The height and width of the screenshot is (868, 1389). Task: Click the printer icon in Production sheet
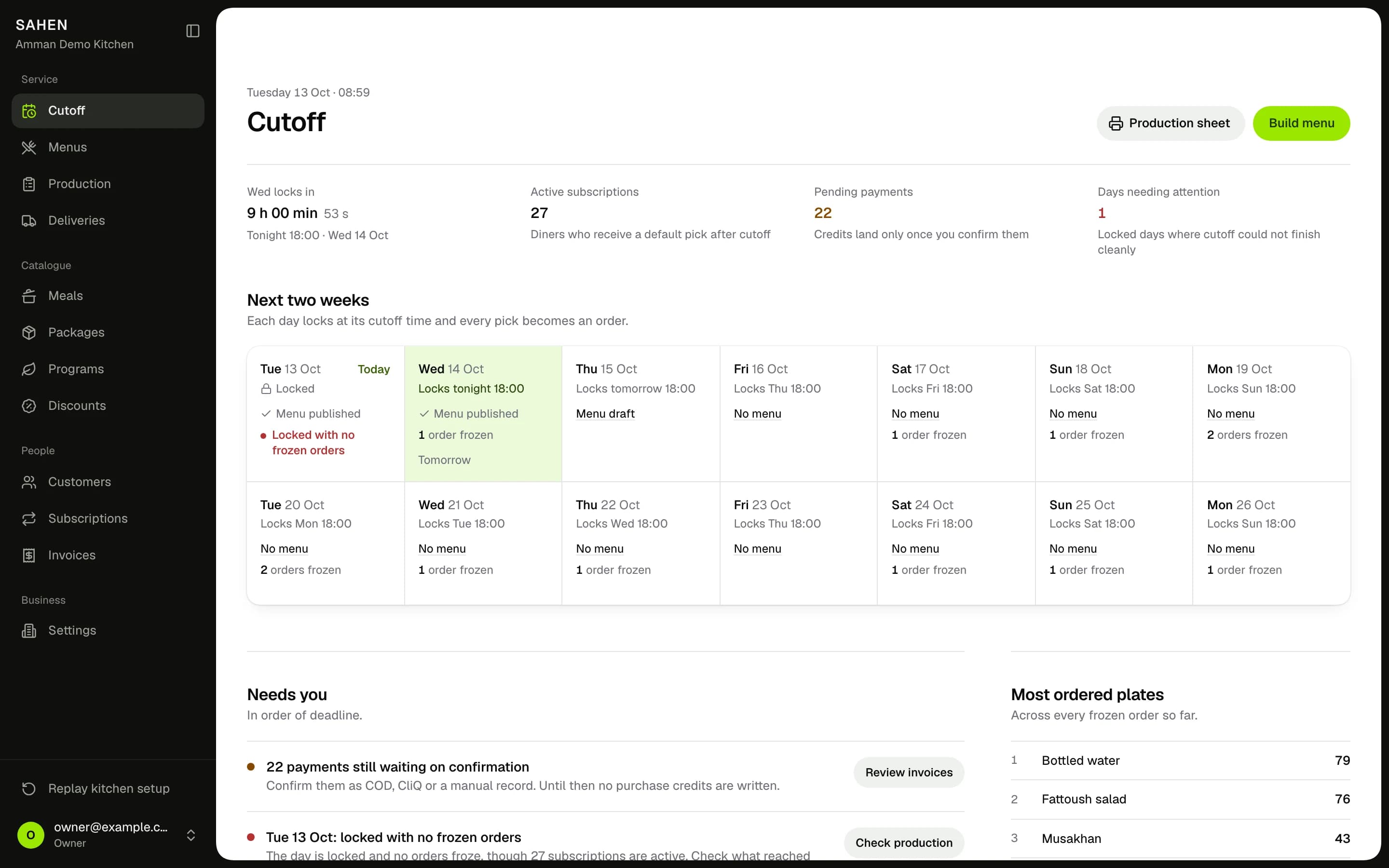click(x=1116, y=123)
